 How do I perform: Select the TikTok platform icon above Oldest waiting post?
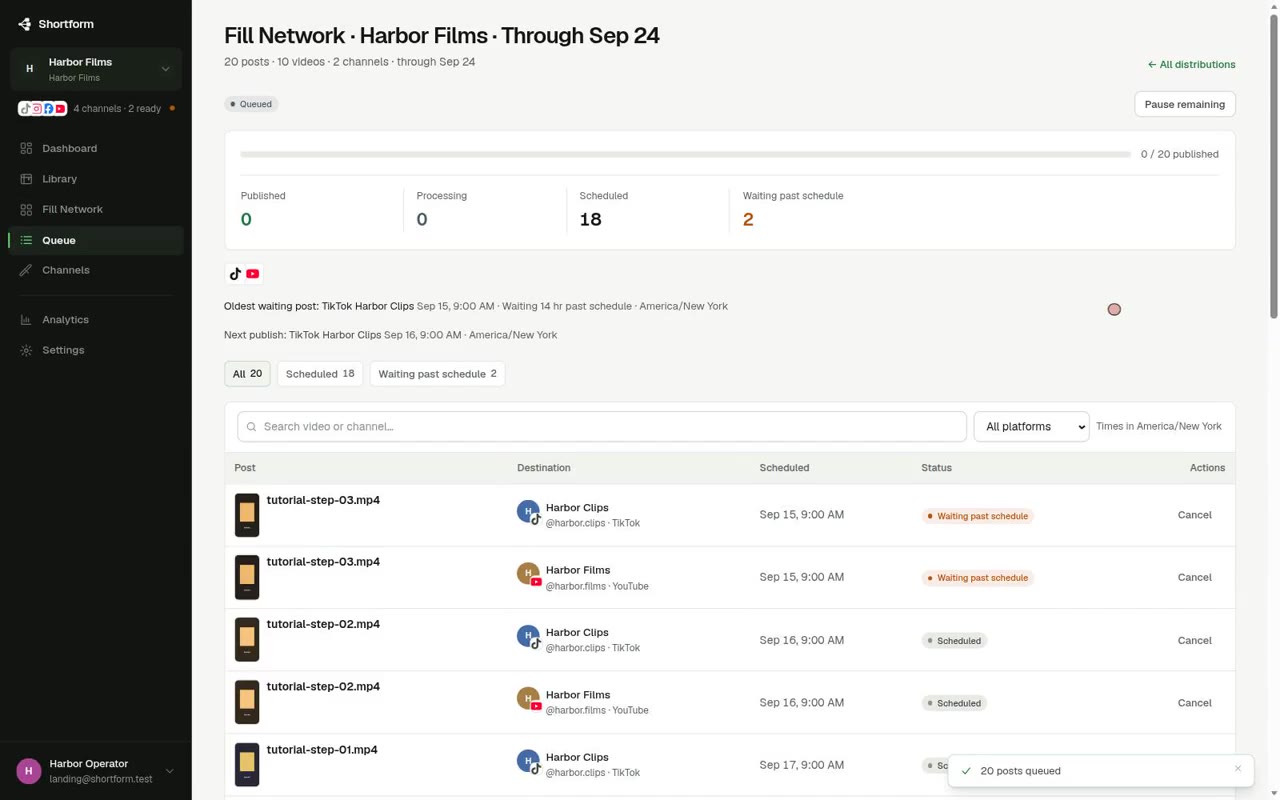pos(236,274)
